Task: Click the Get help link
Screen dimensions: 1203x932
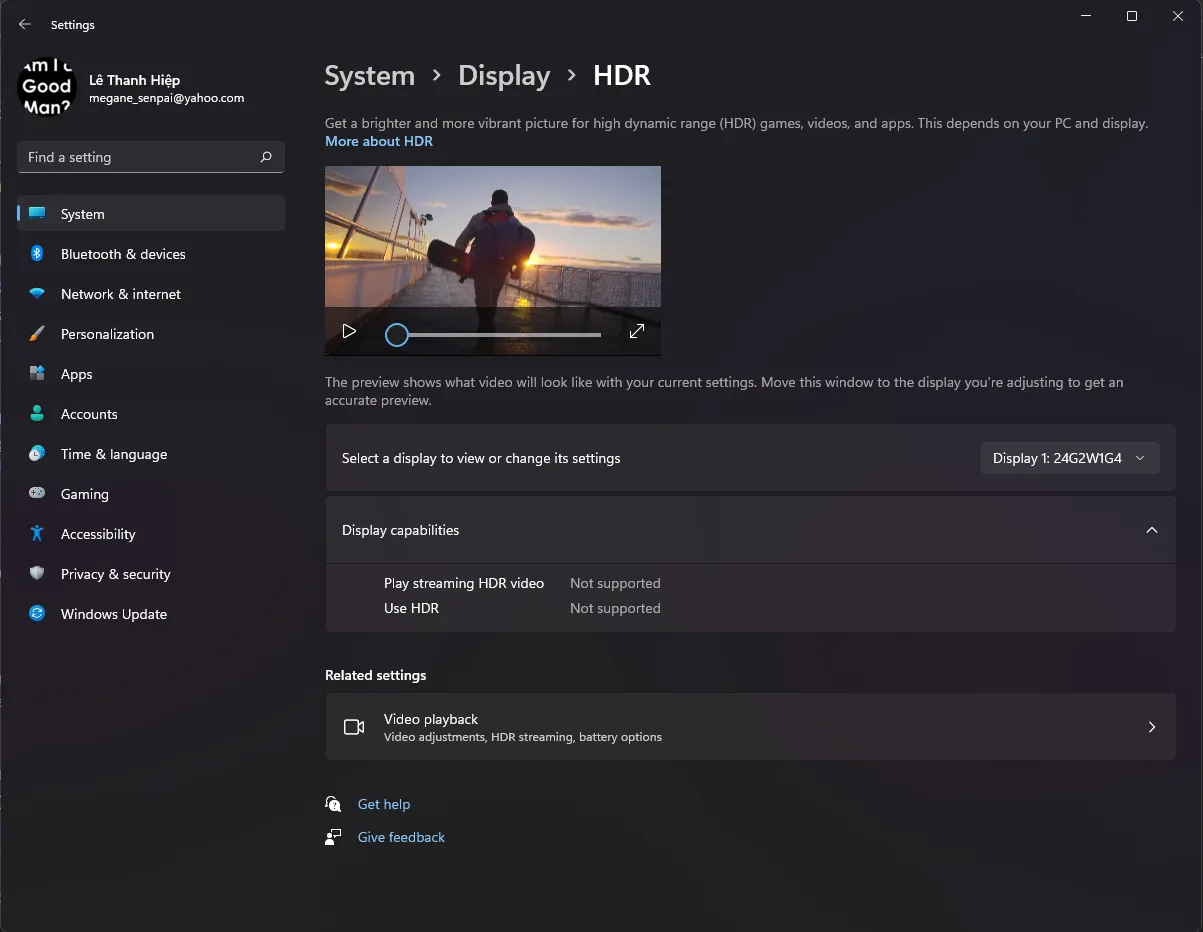Action: click(x=384, y=804)
